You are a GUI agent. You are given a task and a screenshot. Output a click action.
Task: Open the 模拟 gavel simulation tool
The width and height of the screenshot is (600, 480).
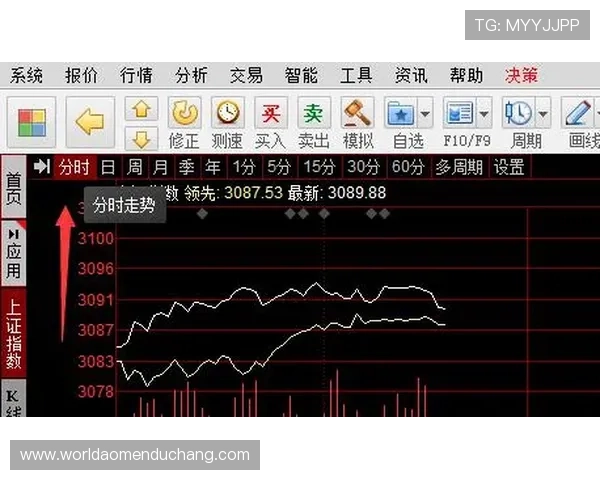[357, 113]
